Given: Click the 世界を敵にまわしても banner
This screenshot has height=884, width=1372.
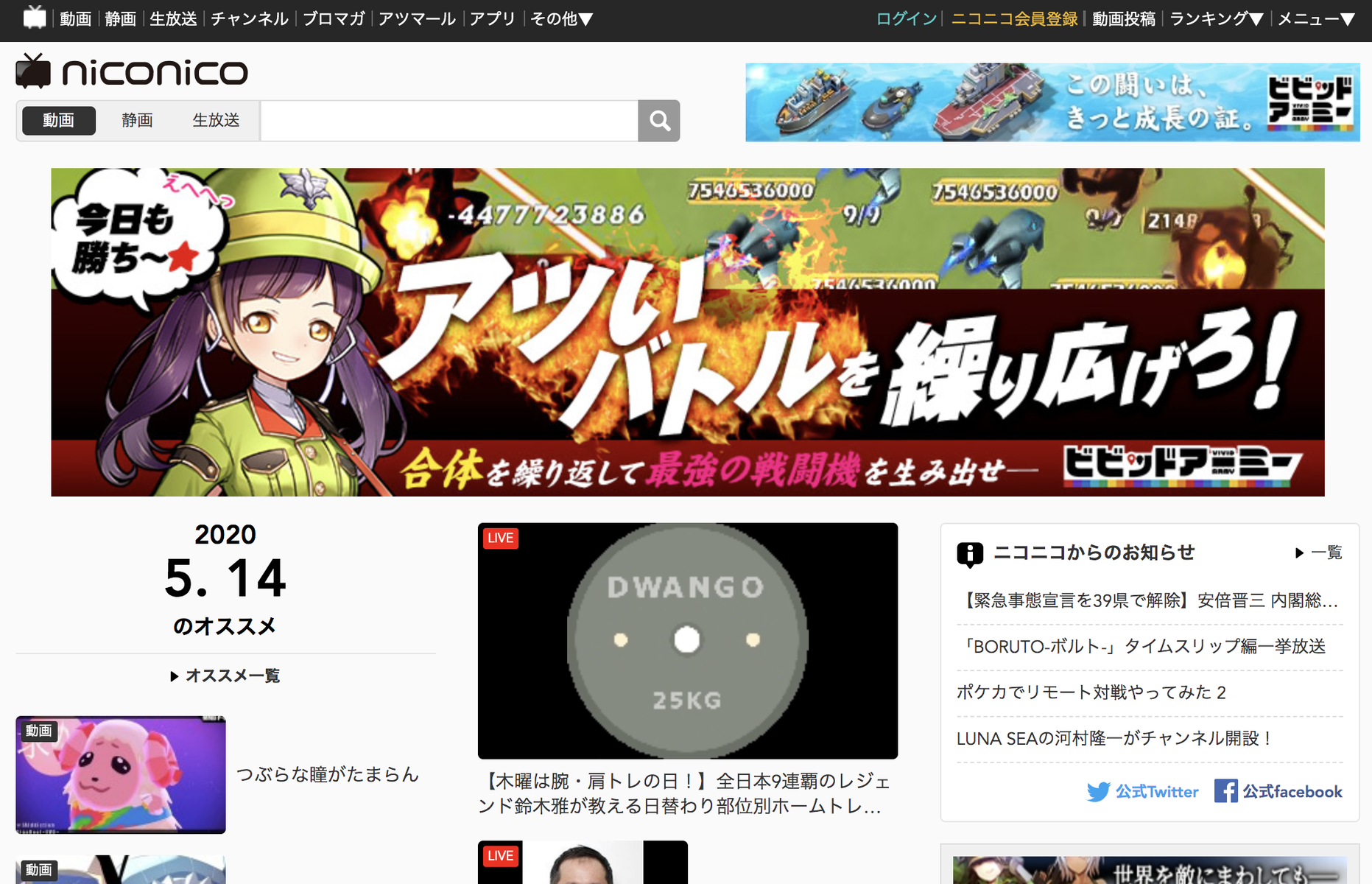Looking at the screenshot, I should coord(1150,870).
